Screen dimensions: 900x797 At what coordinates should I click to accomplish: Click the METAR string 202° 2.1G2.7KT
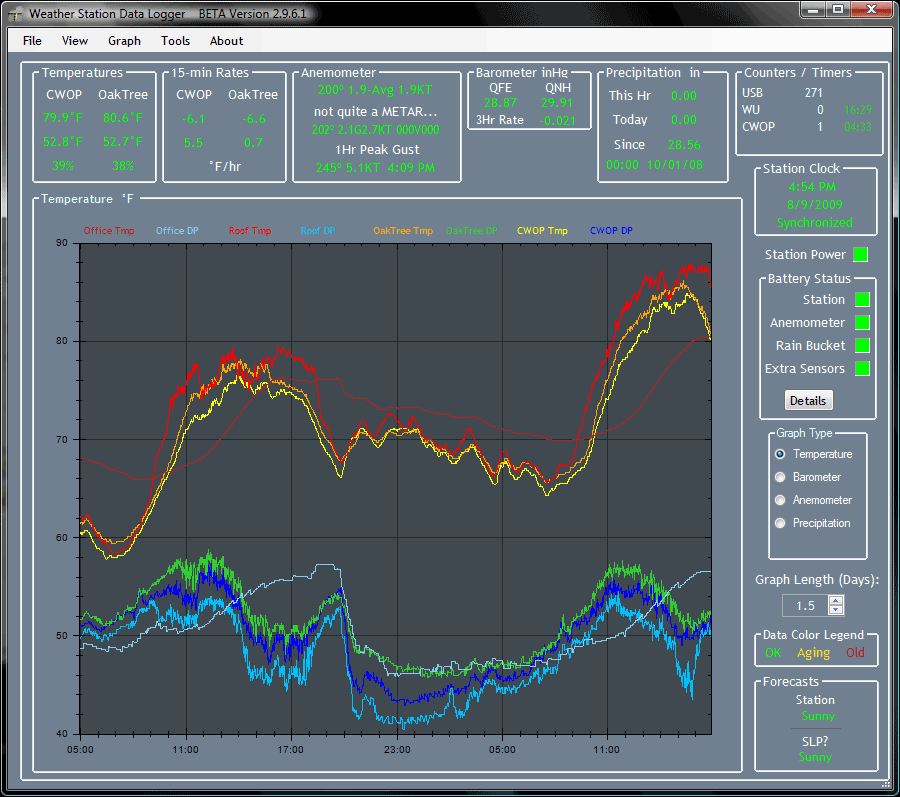pyautogui.click(x=375, y=130)
